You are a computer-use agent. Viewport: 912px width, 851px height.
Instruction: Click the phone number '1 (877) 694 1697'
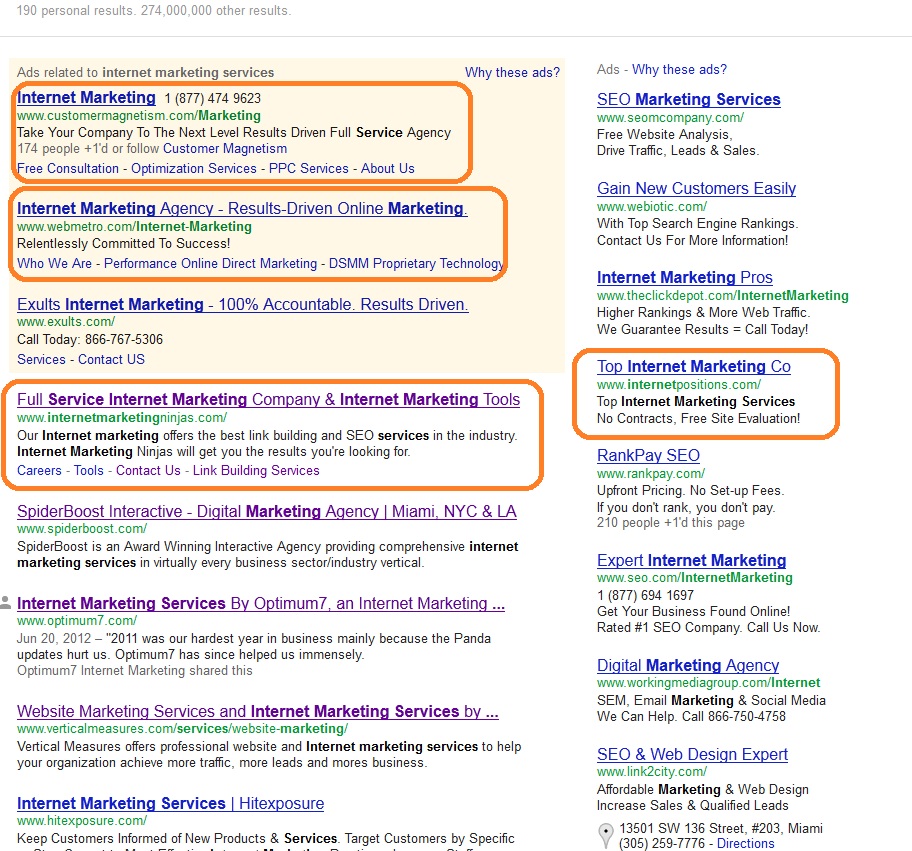click(645, 596)
